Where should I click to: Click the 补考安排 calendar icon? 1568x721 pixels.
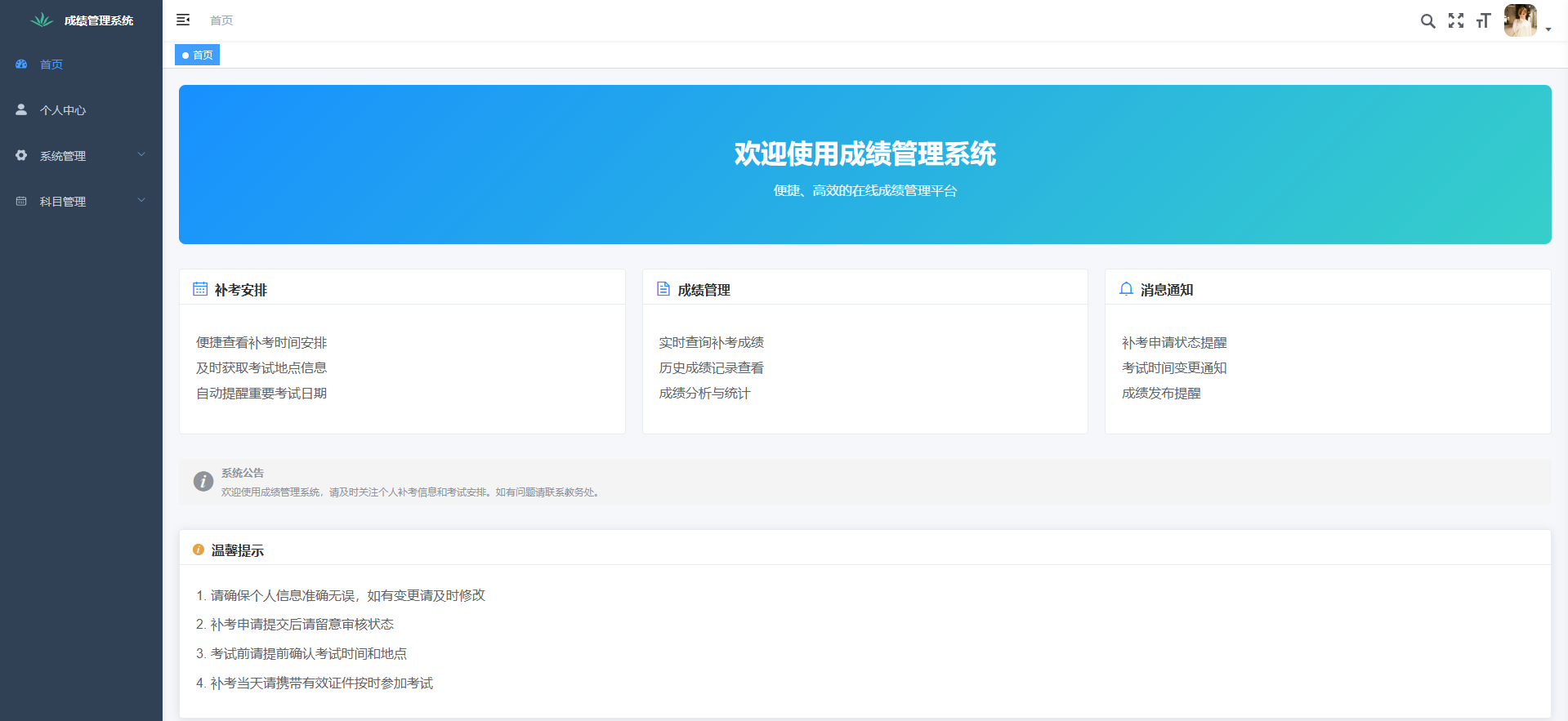point(200,289)
